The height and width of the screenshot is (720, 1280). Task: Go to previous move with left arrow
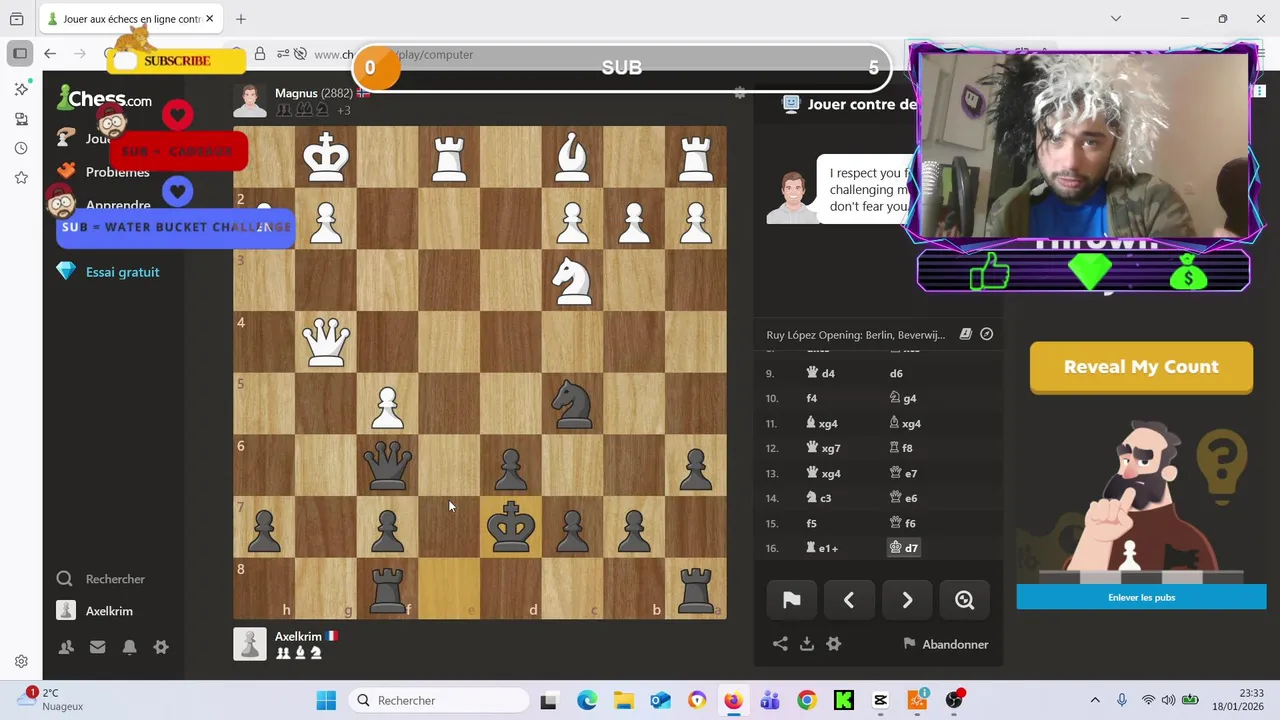coord(849,600)
